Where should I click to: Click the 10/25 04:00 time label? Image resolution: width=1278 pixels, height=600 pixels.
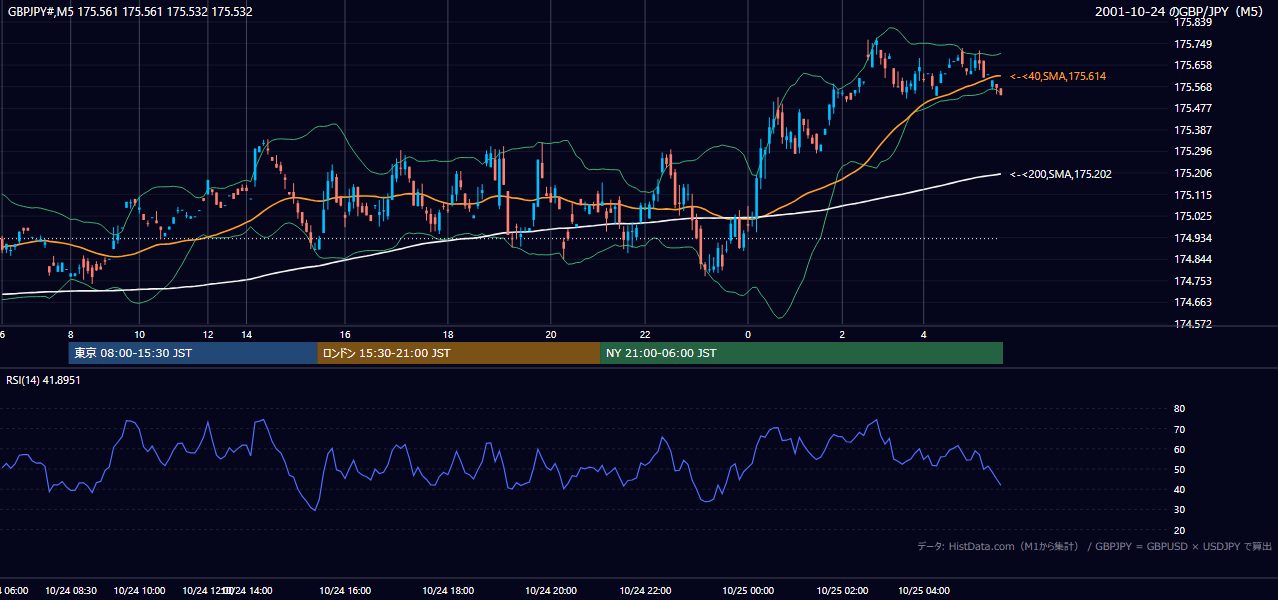pos(923,590)
